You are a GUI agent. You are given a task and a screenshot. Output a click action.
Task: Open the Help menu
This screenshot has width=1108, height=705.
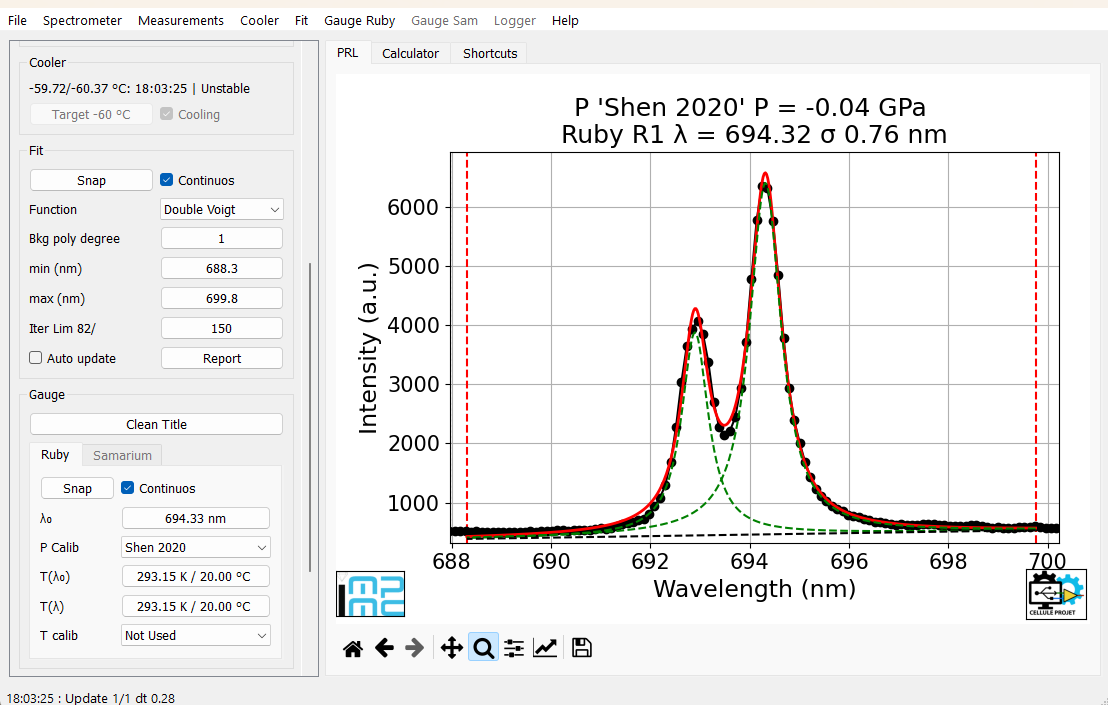(x=565, y=20)
